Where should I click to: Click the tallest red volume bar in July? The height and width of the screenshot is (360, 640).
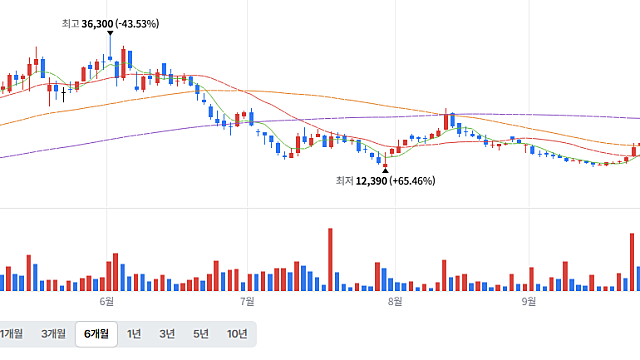tap(330, 260)
